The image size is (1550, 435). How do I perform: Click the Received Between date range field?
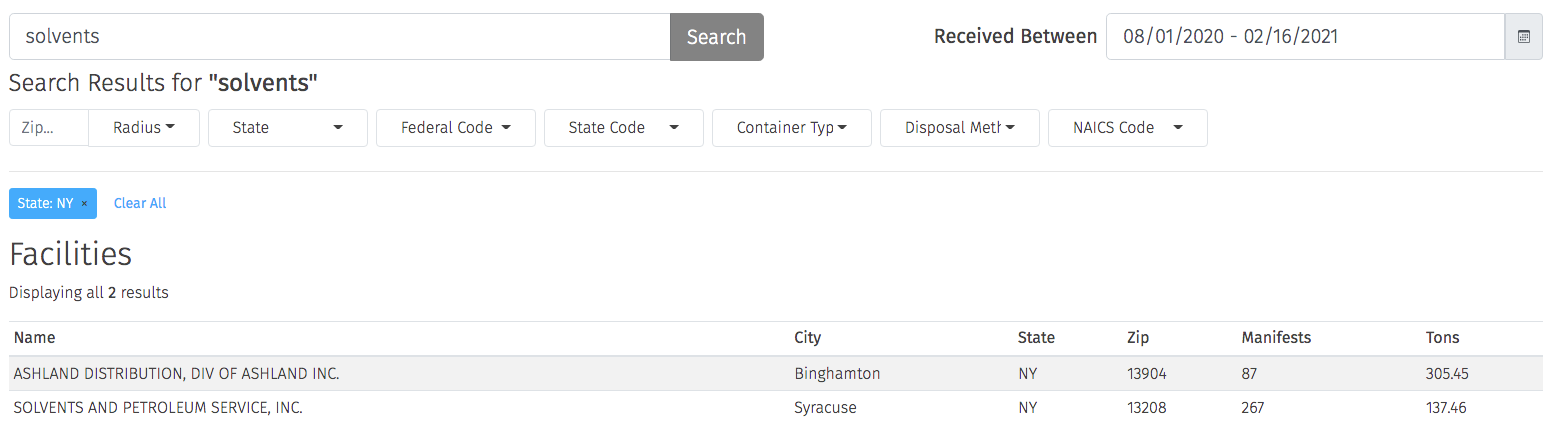click(x=1305, y=37)
